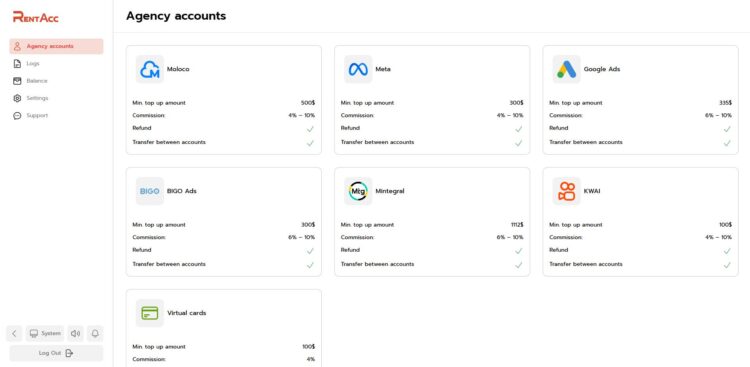Viewport: 750px width, 367px height.
Task: Click the Support chat bubble icon
Action: pyautogui.click(x=17, y=115)
